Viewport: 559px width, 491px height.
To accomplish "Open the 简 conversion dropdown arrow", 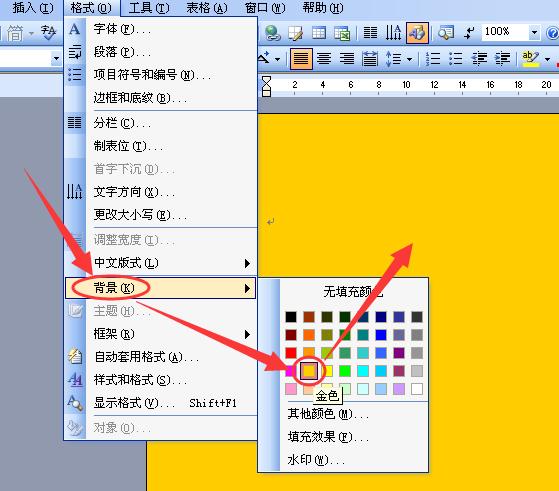I will point(31,34).
